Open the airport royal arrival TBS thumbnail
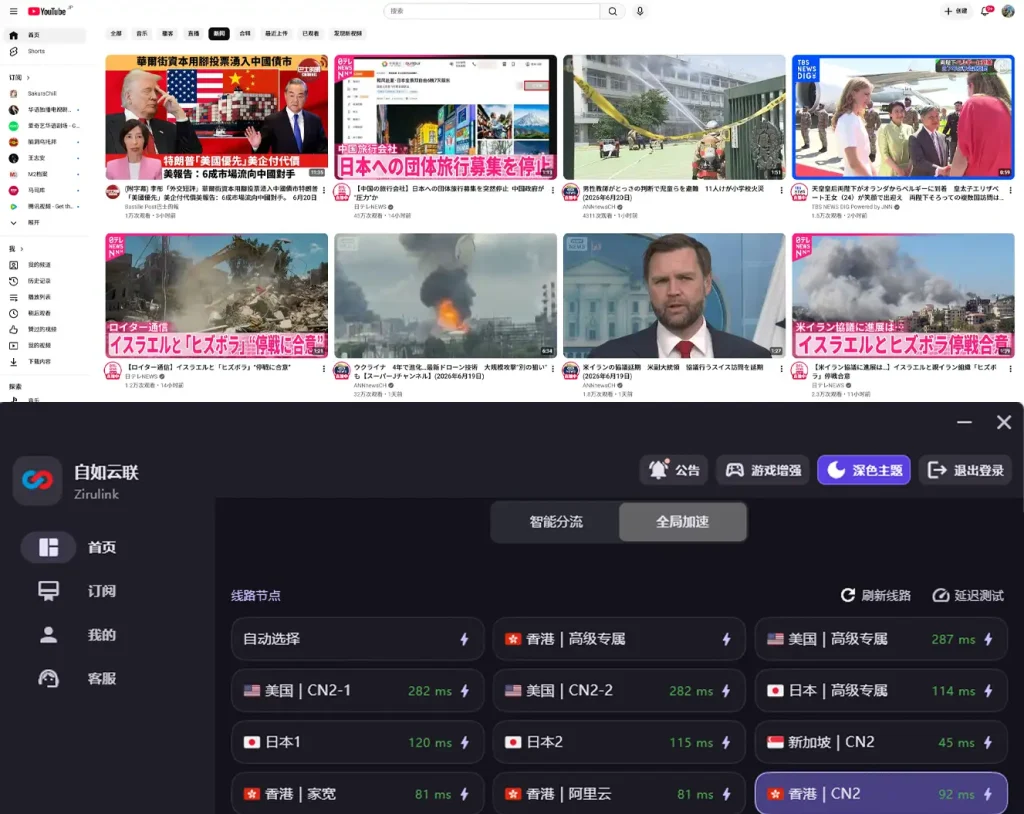Viewport: 1024px width, 814px height. [903, 117]
